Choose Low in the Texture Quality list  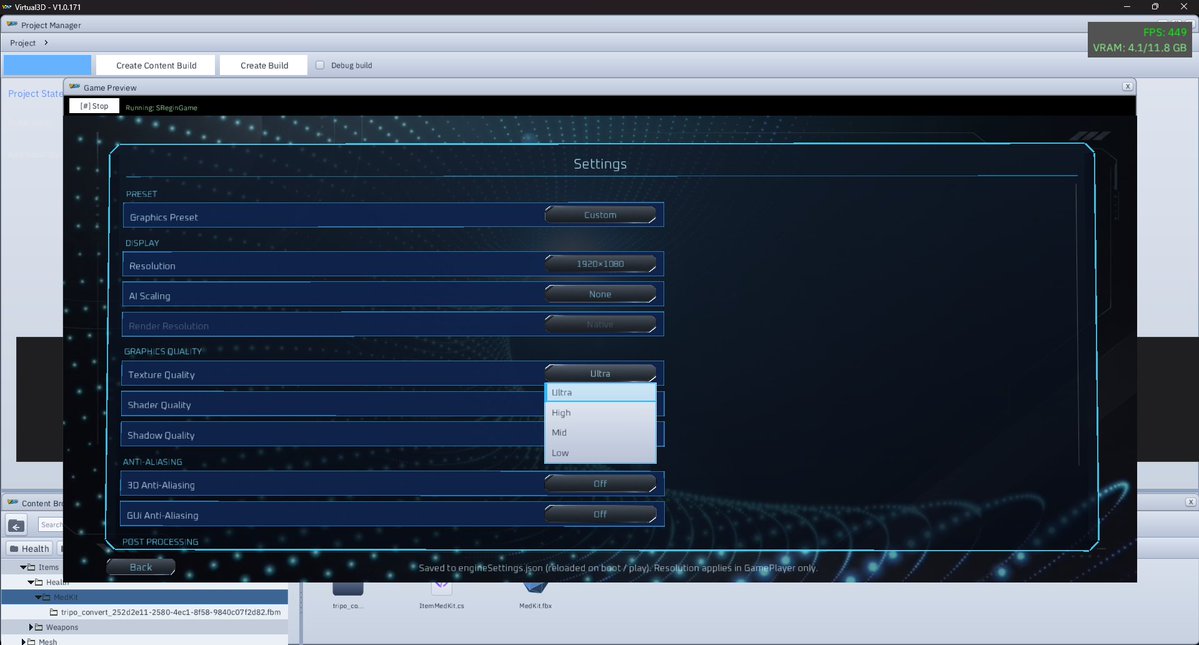tap(600, 452)
